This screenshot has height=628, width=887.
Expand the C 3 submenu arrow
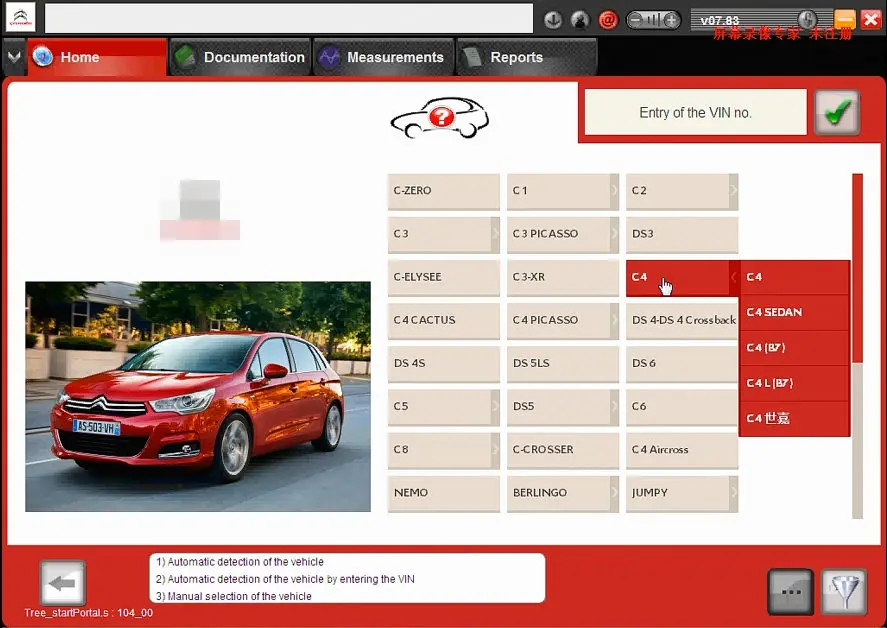[x=495, y=234]
